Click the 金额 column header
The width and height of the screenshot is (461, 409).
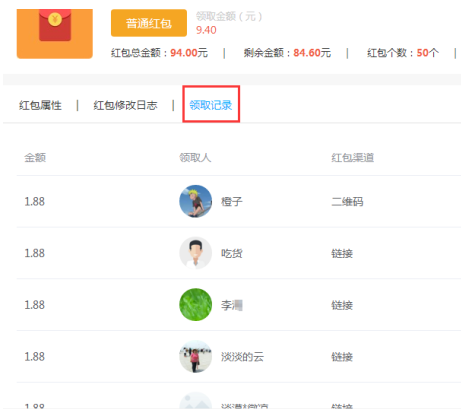(35, 157)
